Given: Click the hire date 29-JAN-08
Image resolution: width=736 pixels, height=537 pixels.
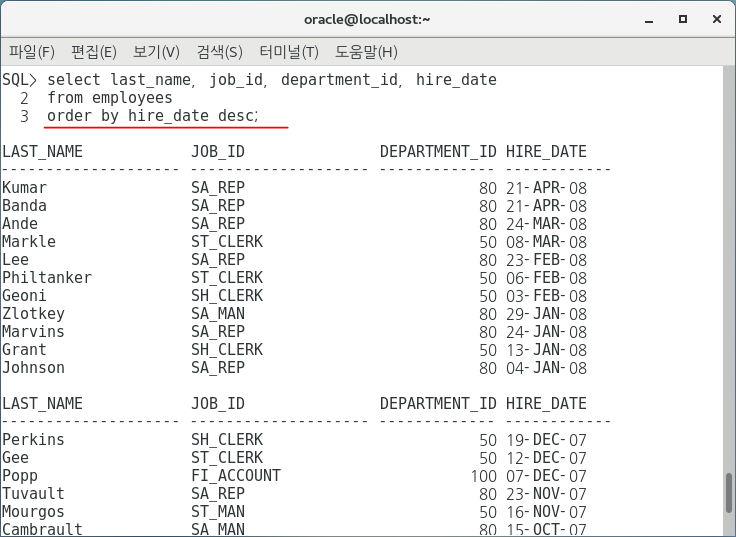Looking at the screenshot, I should 546,314.
